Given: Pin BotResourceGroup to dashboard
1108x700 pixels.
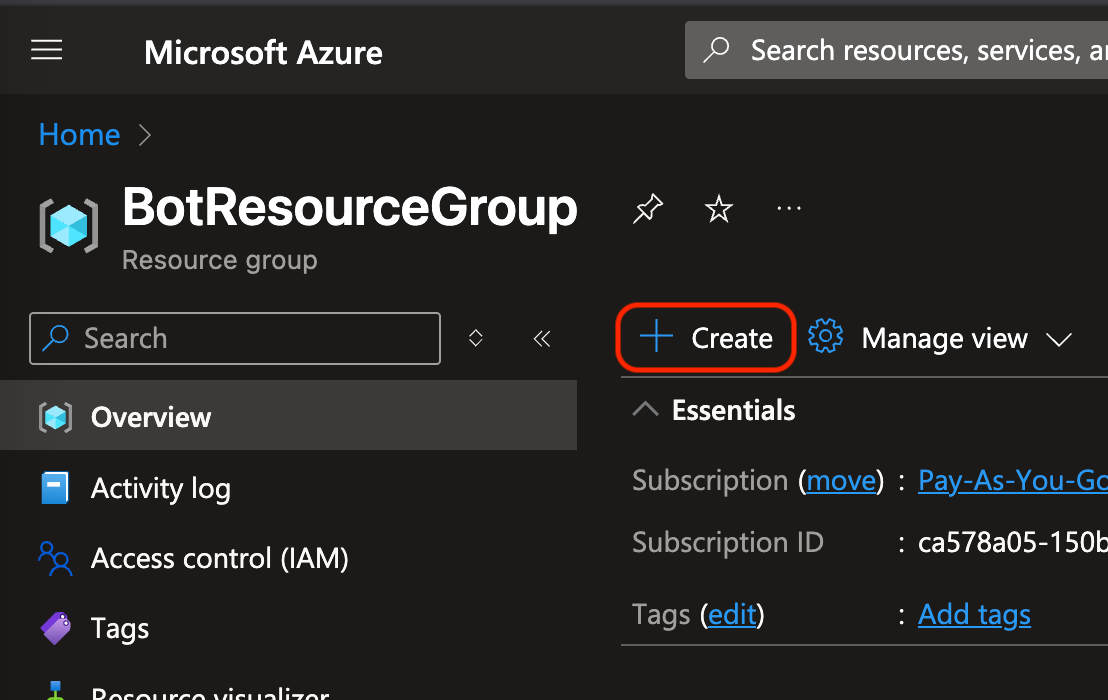Looking at the screenshot, I should point(648,209).
